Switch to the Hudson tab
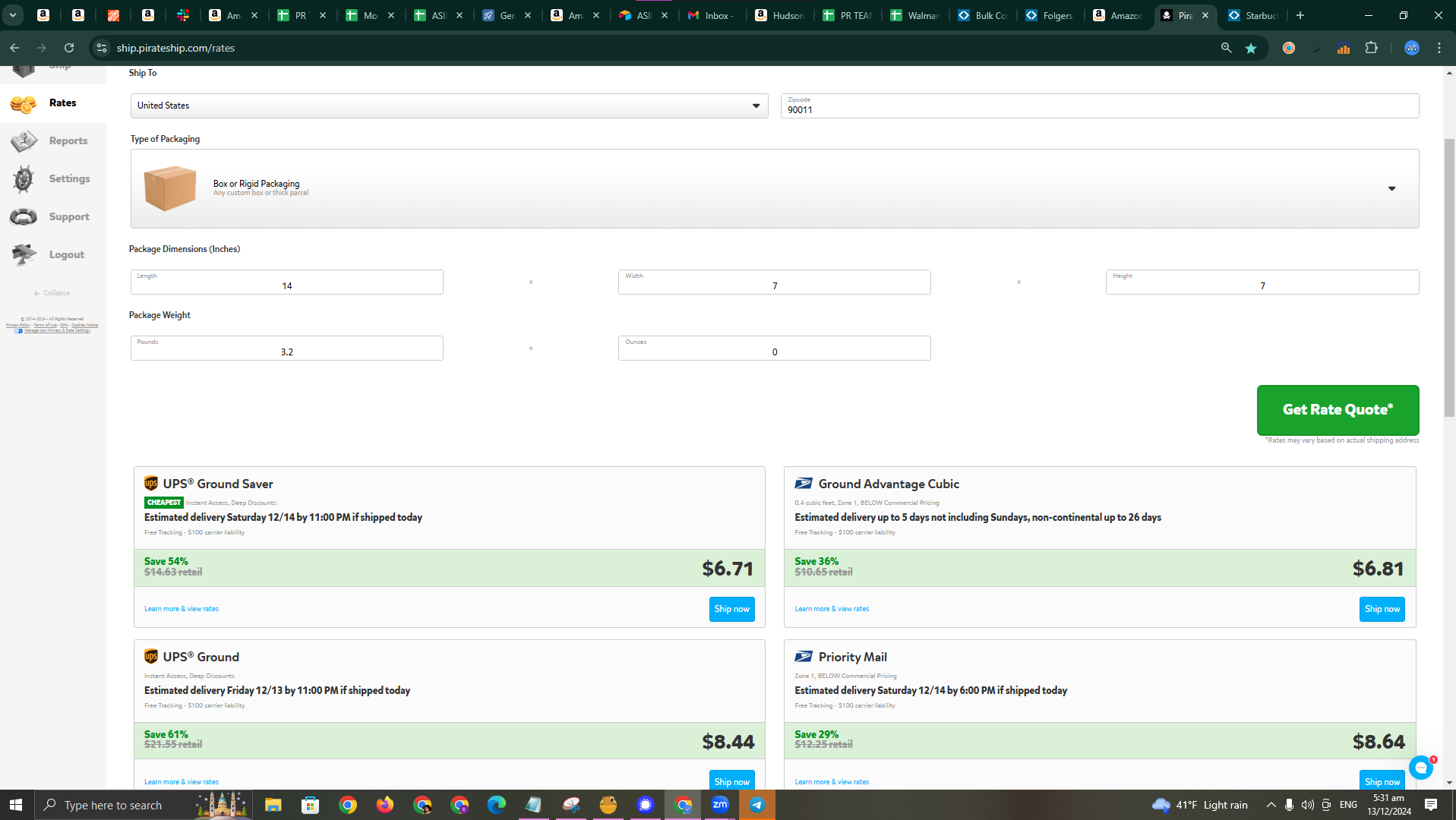The width and height of the screenshot is (1456, 820). tap(780, 15)
